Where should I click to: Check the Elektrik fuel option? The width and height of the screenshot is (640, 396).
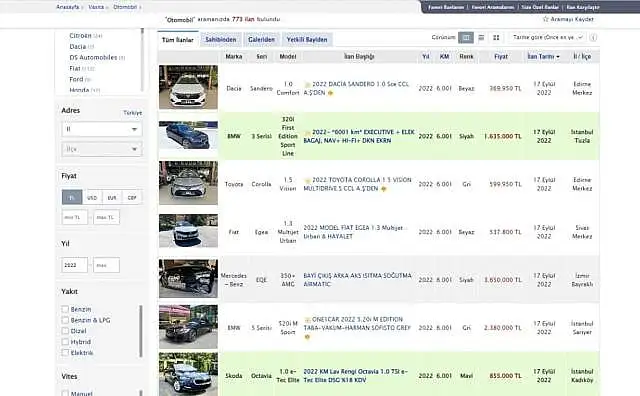[x=65, y=352]
